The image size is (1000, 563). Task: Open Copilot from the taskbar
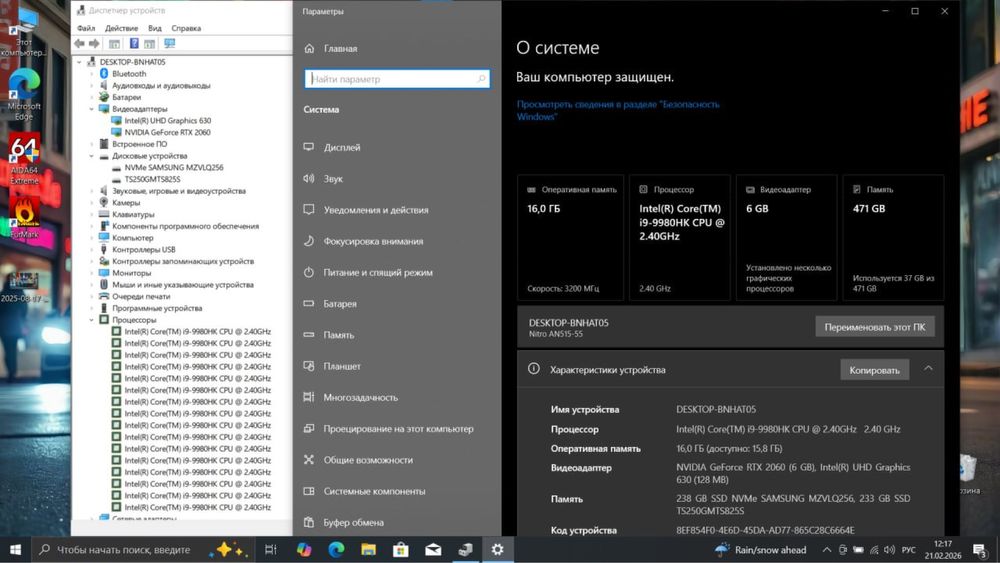304,550
